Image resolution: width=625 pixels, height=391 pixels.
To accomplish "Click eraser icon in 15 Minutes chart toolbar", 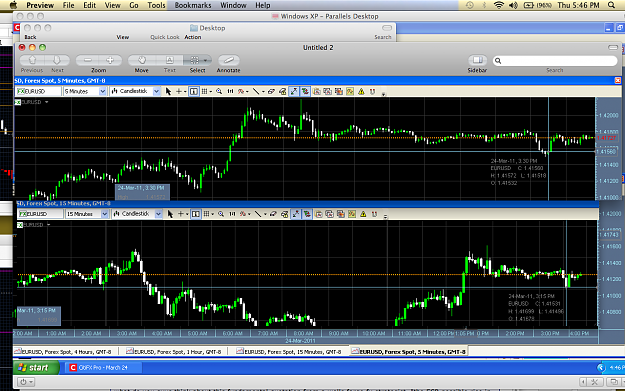I will (273, 214).
